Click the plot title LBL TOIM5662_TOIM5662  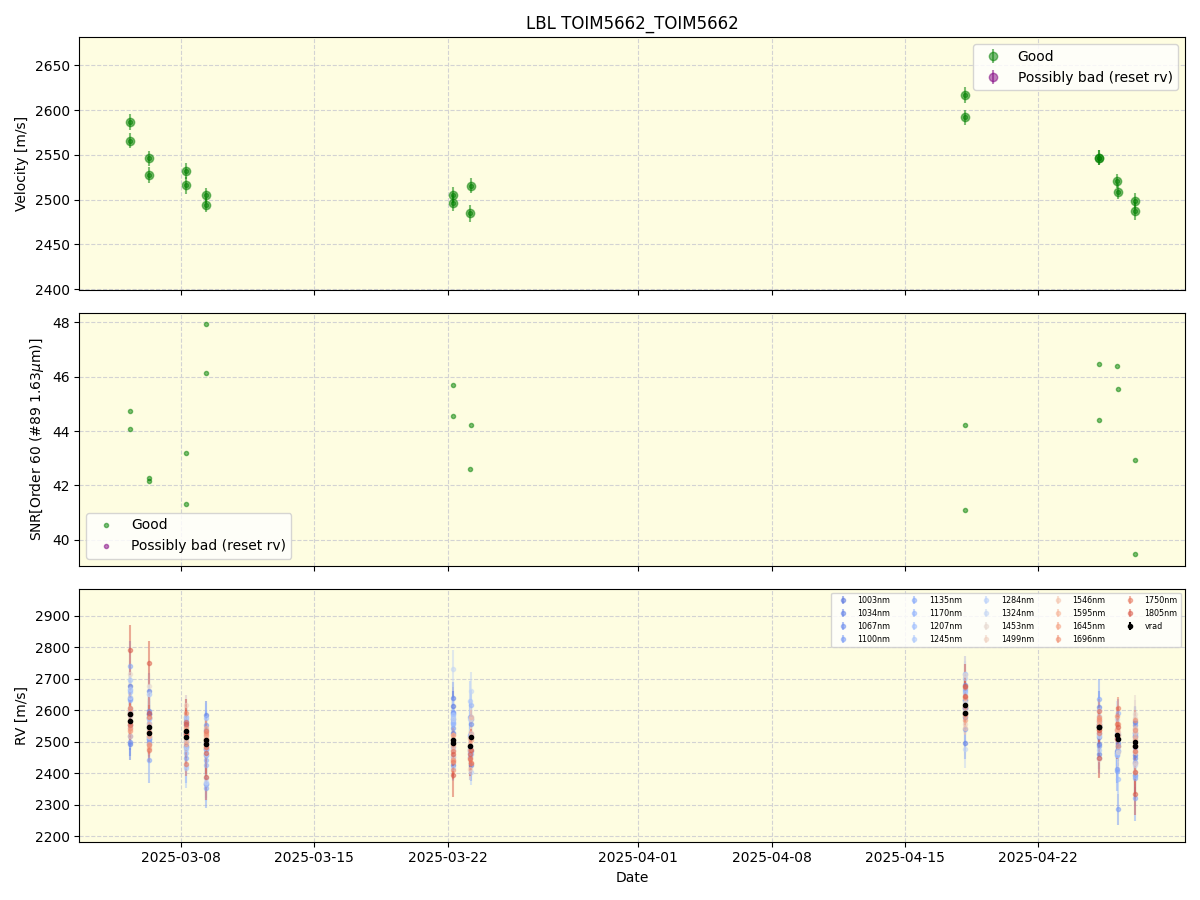tap(632, 23)
